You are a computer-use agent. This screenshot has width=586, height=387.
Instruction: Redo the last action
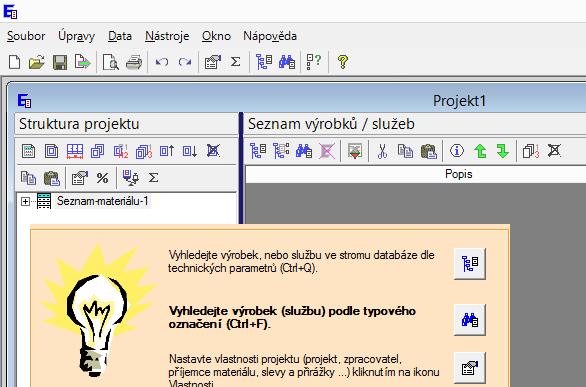click(185, 62)
